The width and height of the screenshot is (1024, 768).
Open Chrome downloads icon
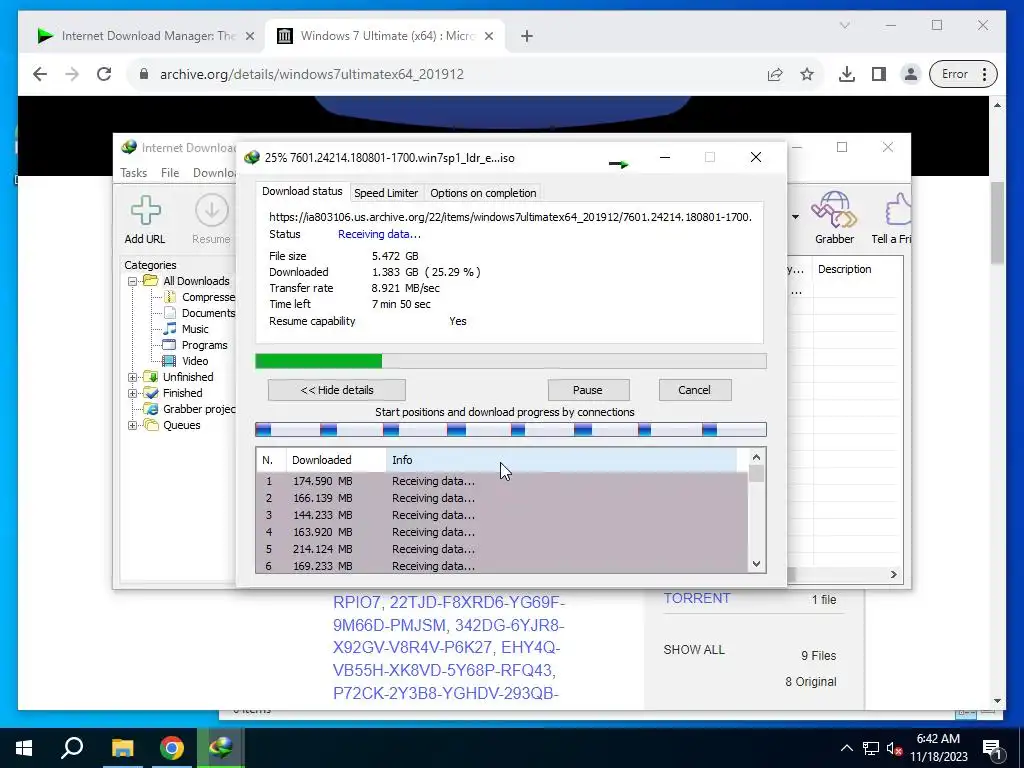pyautogui.click(x=846, y=74)
